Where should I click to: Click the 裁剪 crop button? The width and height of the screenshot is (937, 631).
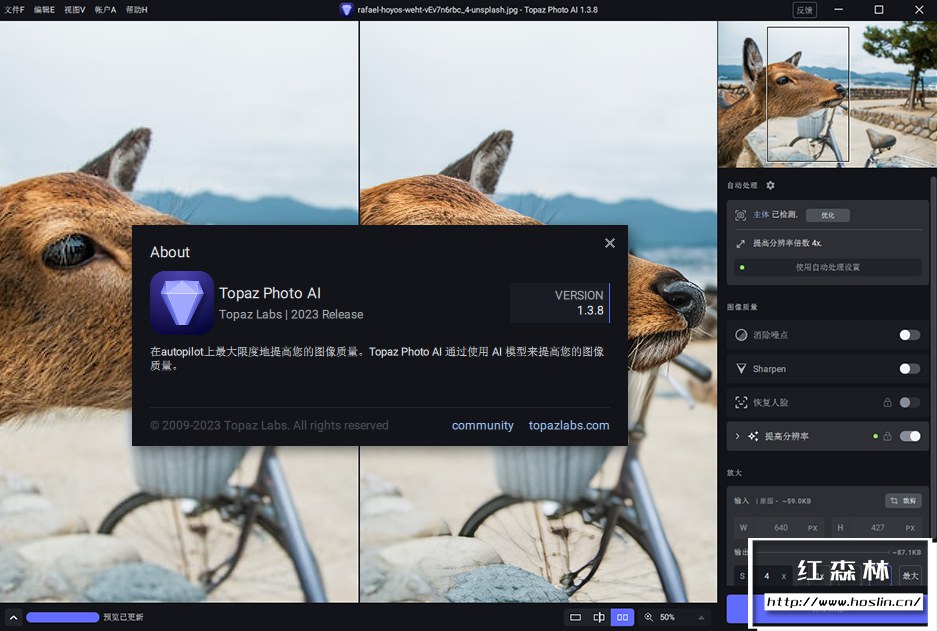(903, 501)
